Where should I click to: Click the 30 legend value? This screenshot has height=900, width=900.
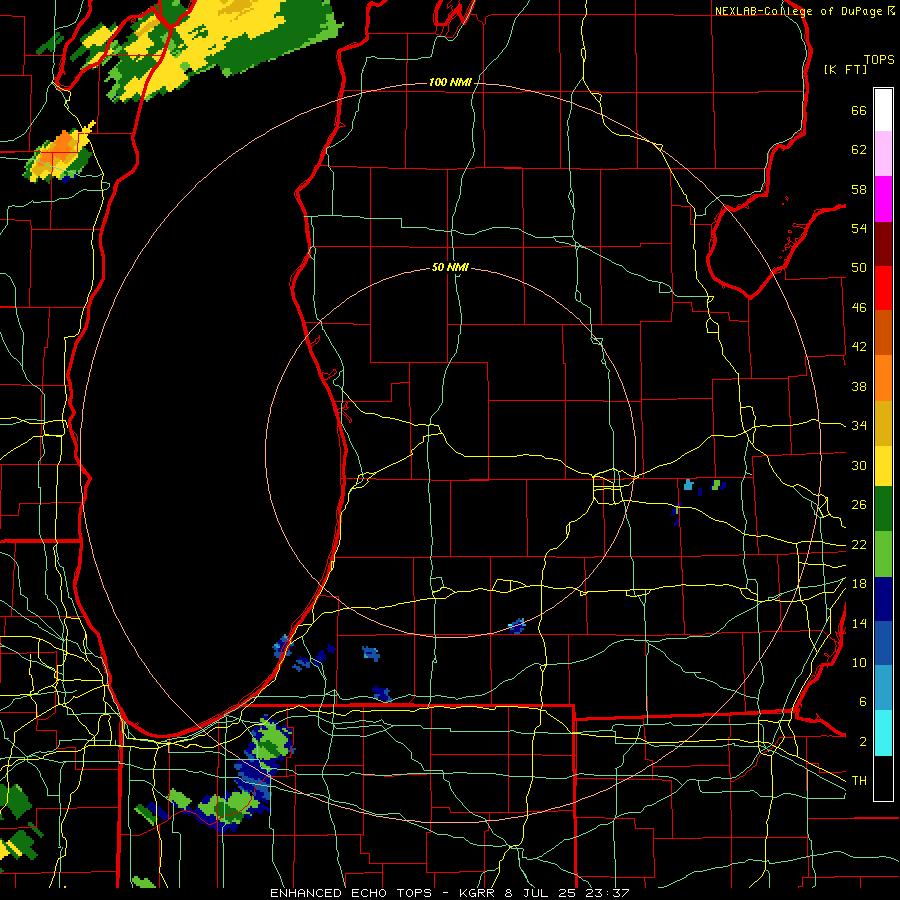coord(859,465)
